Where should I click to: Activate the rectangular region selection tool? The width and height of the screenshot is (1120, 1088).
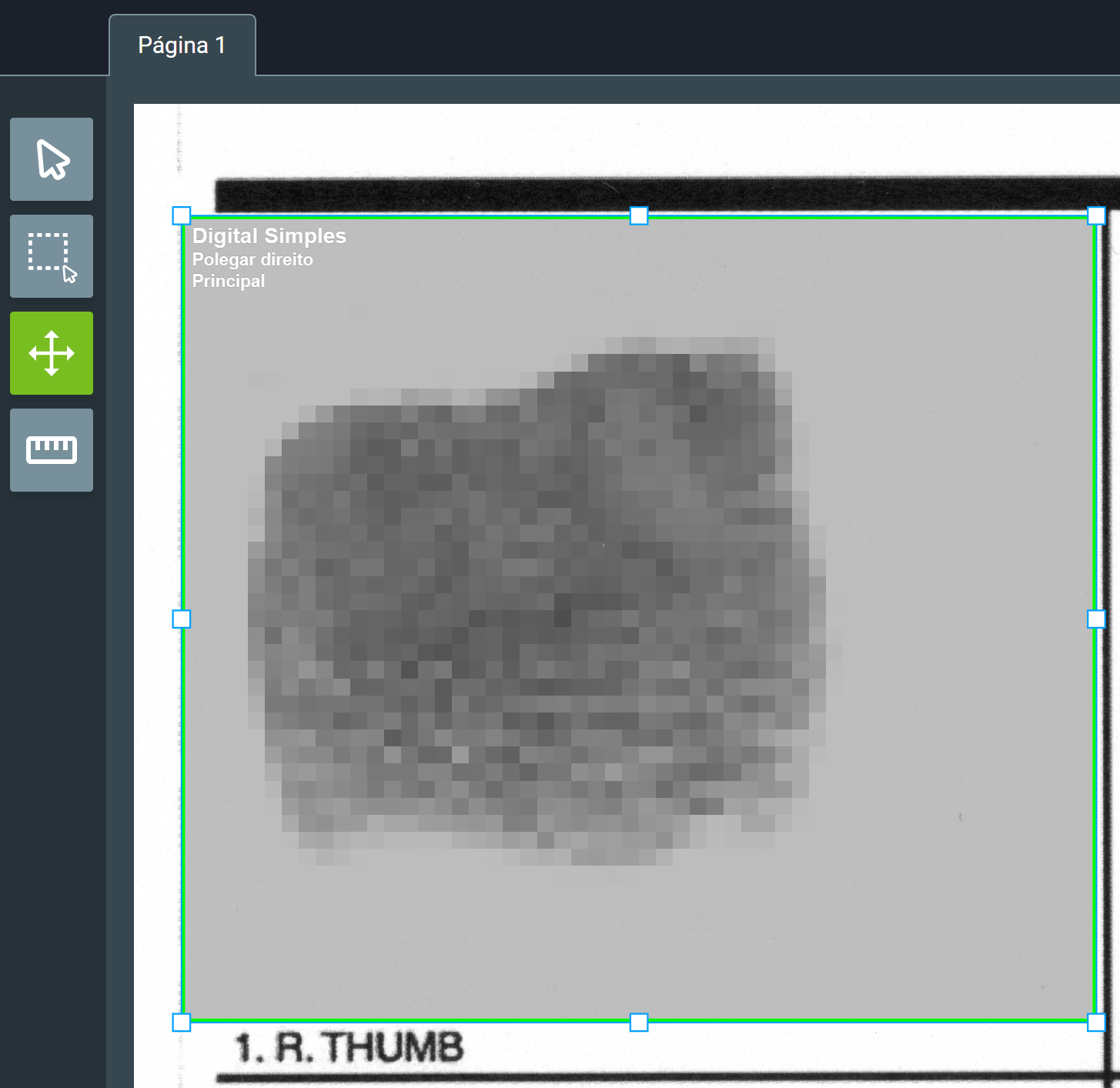coord(52,256)
